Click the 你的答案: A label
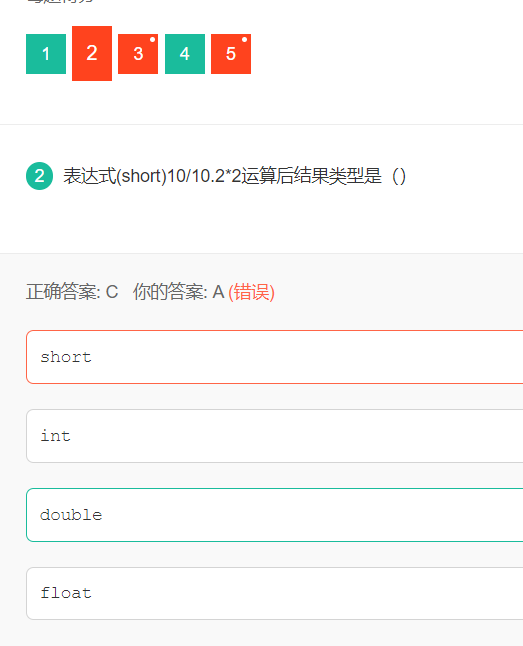Image resolution: width=523 pixels, height=646 pixels. coord(178,292)
